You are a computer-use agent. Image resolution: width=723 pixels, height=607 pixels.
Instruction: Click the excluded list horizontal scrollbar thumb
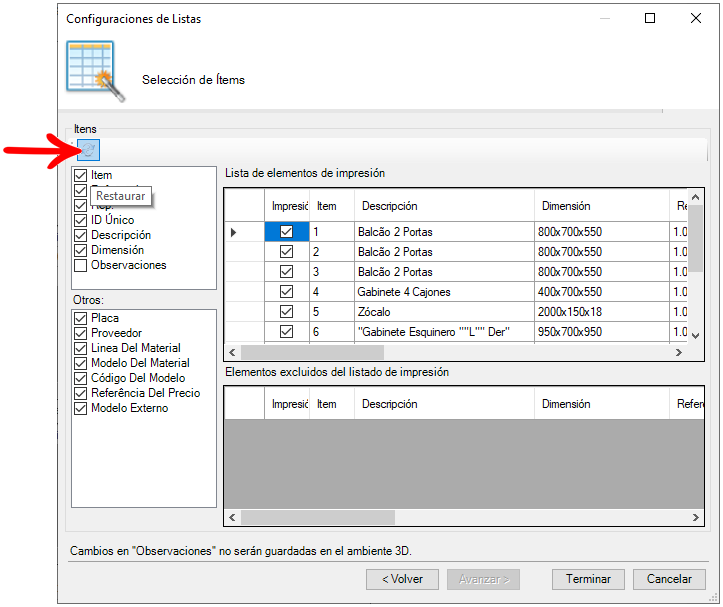point(318,518)
